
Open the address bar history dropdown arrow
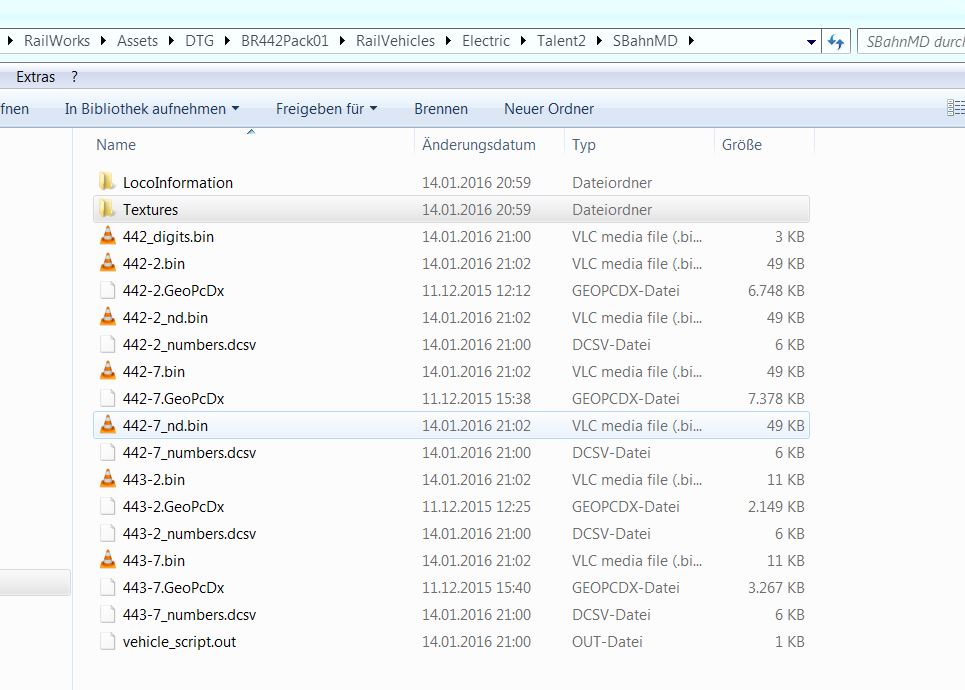pyautogui.click(x=811, y=42)
